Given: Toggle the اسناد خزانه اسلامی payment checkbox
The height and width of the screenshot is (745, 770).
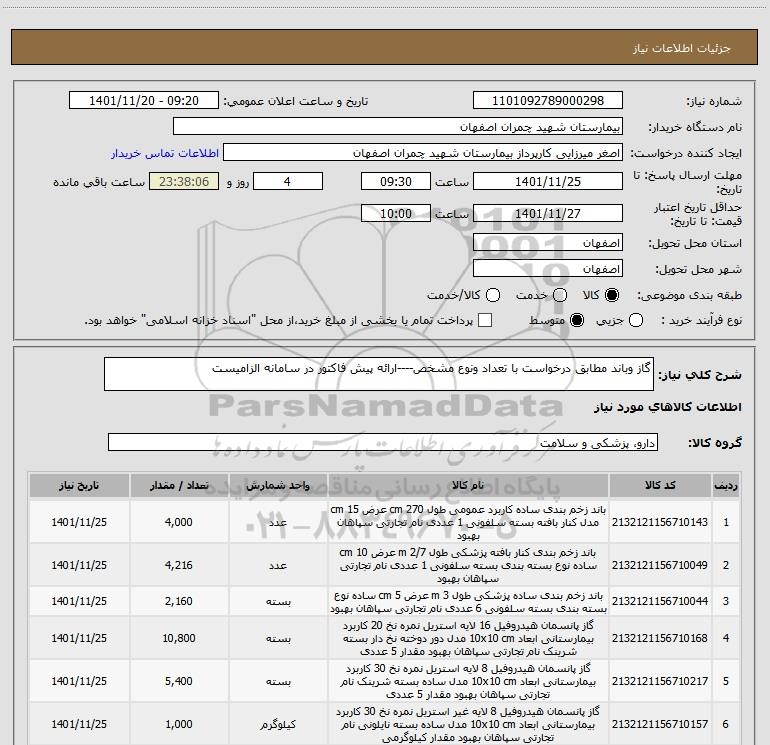Looking at the screenshot, I should (485, 320).
